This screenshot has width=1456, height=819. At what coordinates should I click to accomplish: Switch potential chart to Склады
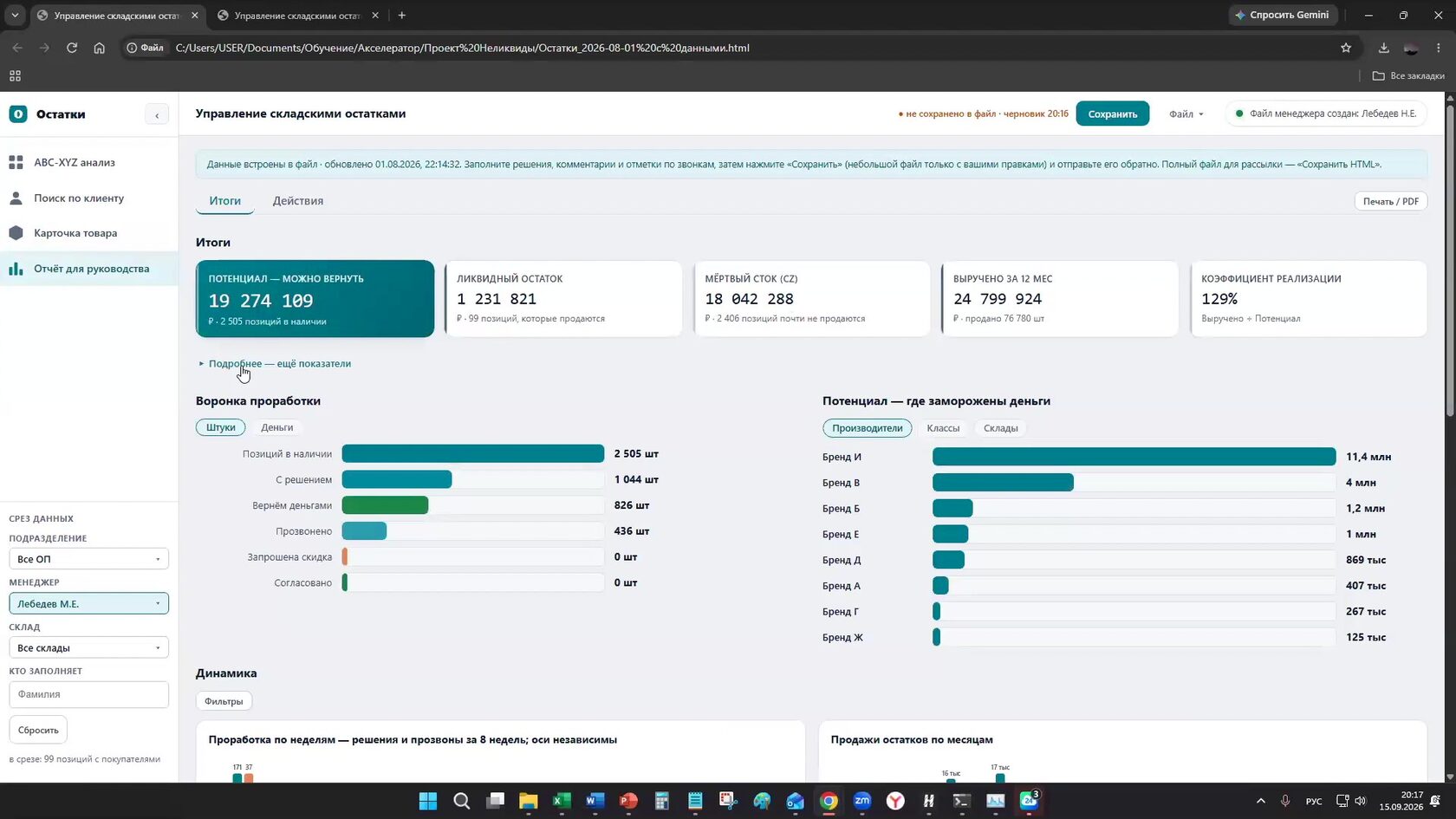pyautogui.click(x=1001, y=428)
